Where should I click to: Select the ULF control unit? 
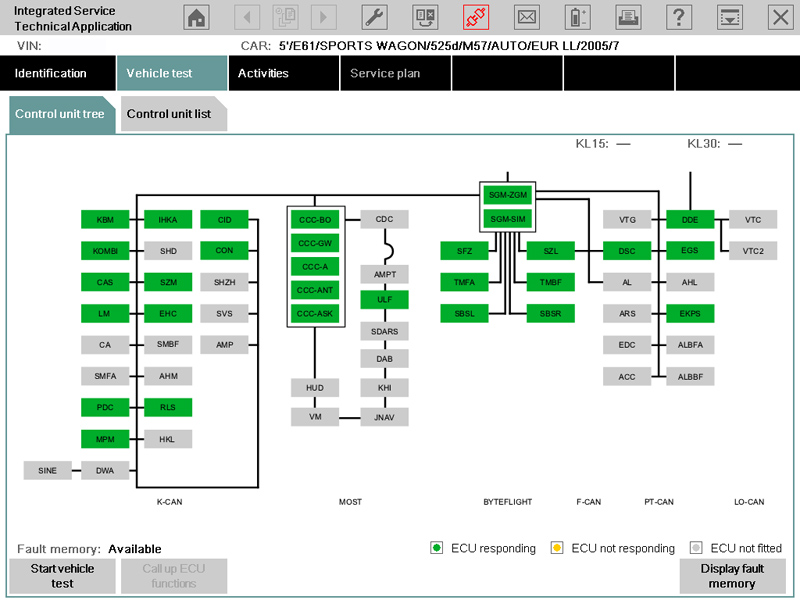click(x=384, y=299)
